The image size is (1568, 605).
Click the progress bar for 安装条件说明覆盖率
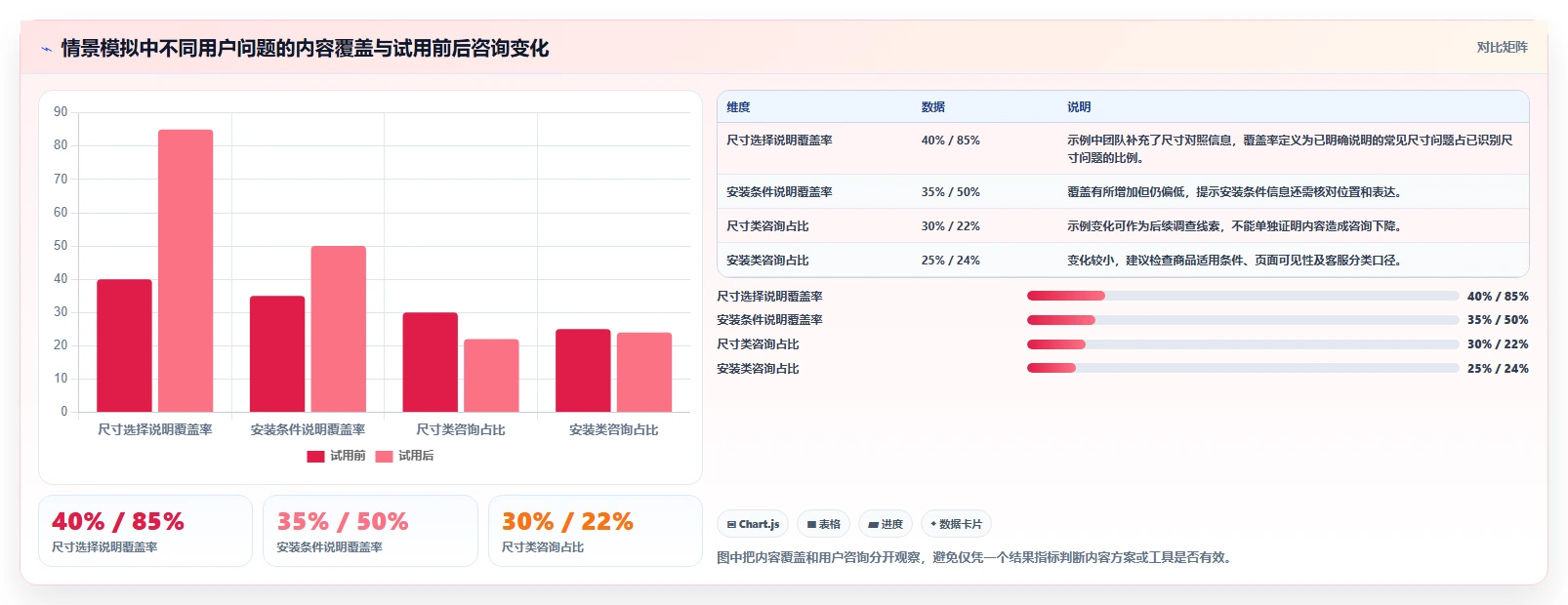(x=1243, y=320)
